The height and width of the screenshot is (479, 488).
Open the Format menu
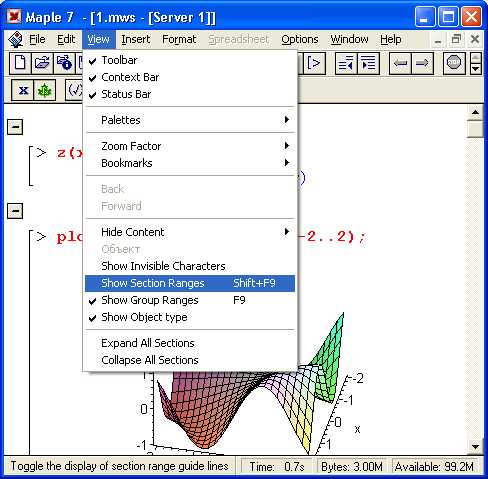pos(179,39)
